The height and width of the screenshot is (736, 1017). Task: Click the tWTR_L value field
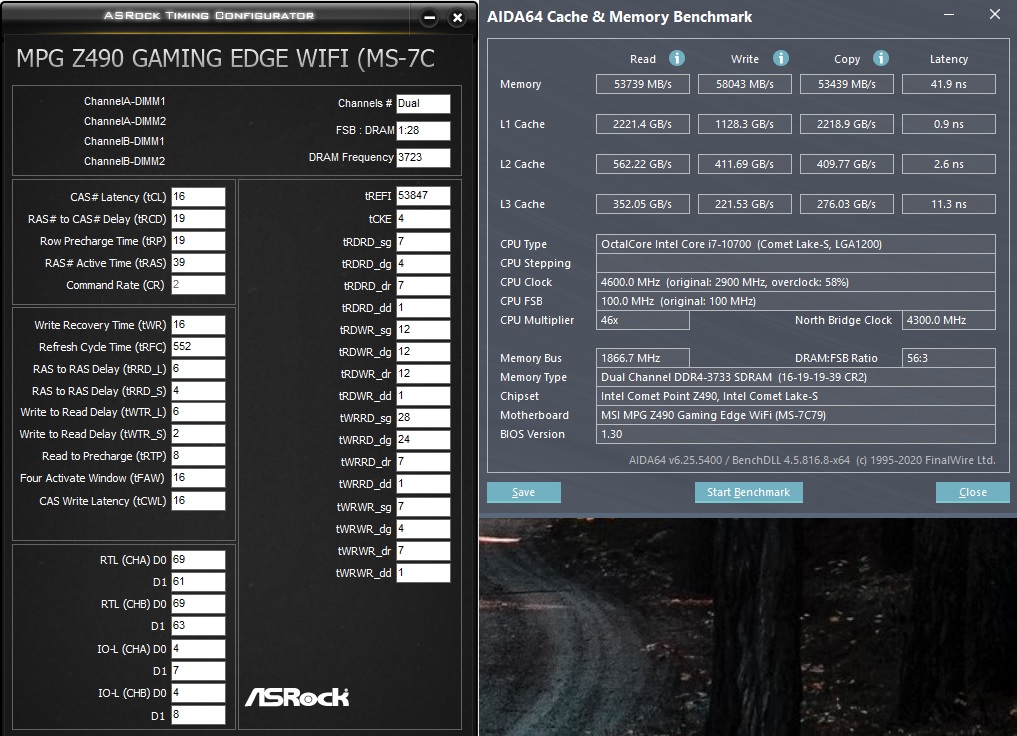(198, 412)
